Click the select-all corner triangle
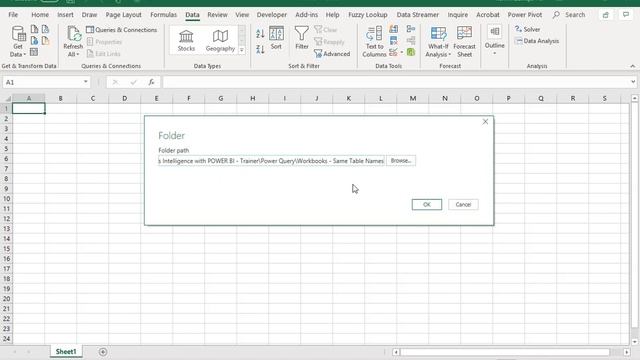 [7, 98]
